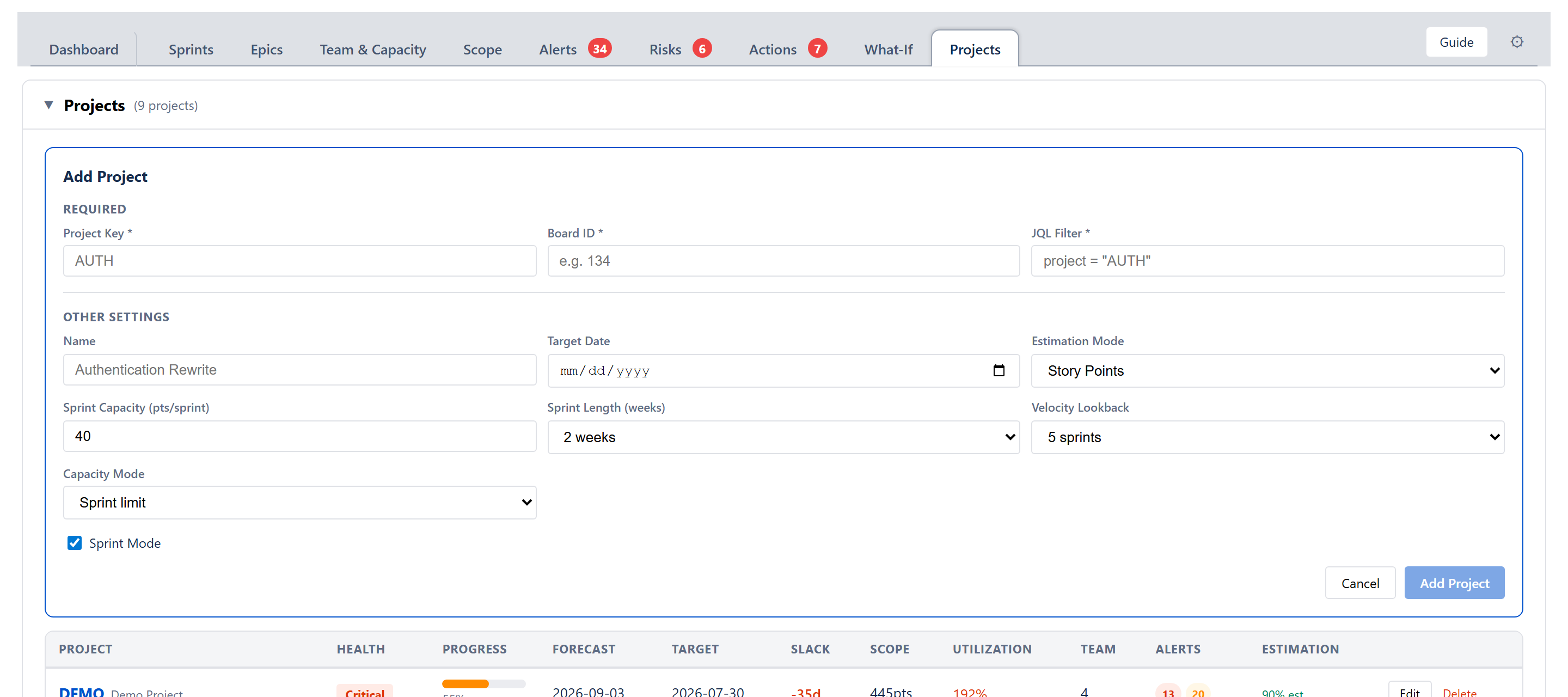Focus the Sprint Capacity input showing 40
The width and height of the screenshot is (1568, 697).
coord(299,436)
